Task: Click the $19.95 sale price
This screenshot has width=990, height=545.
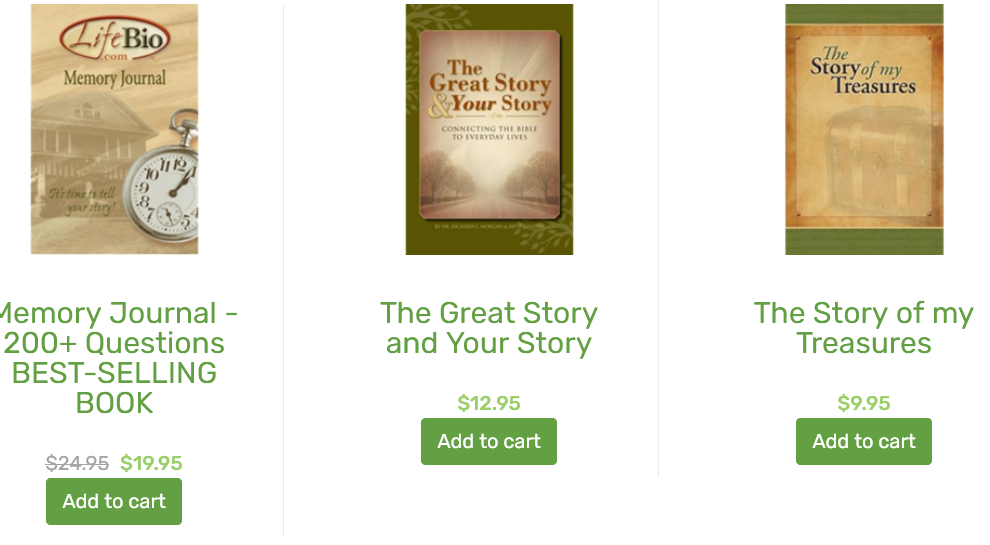Action: (x=152, y=464)
